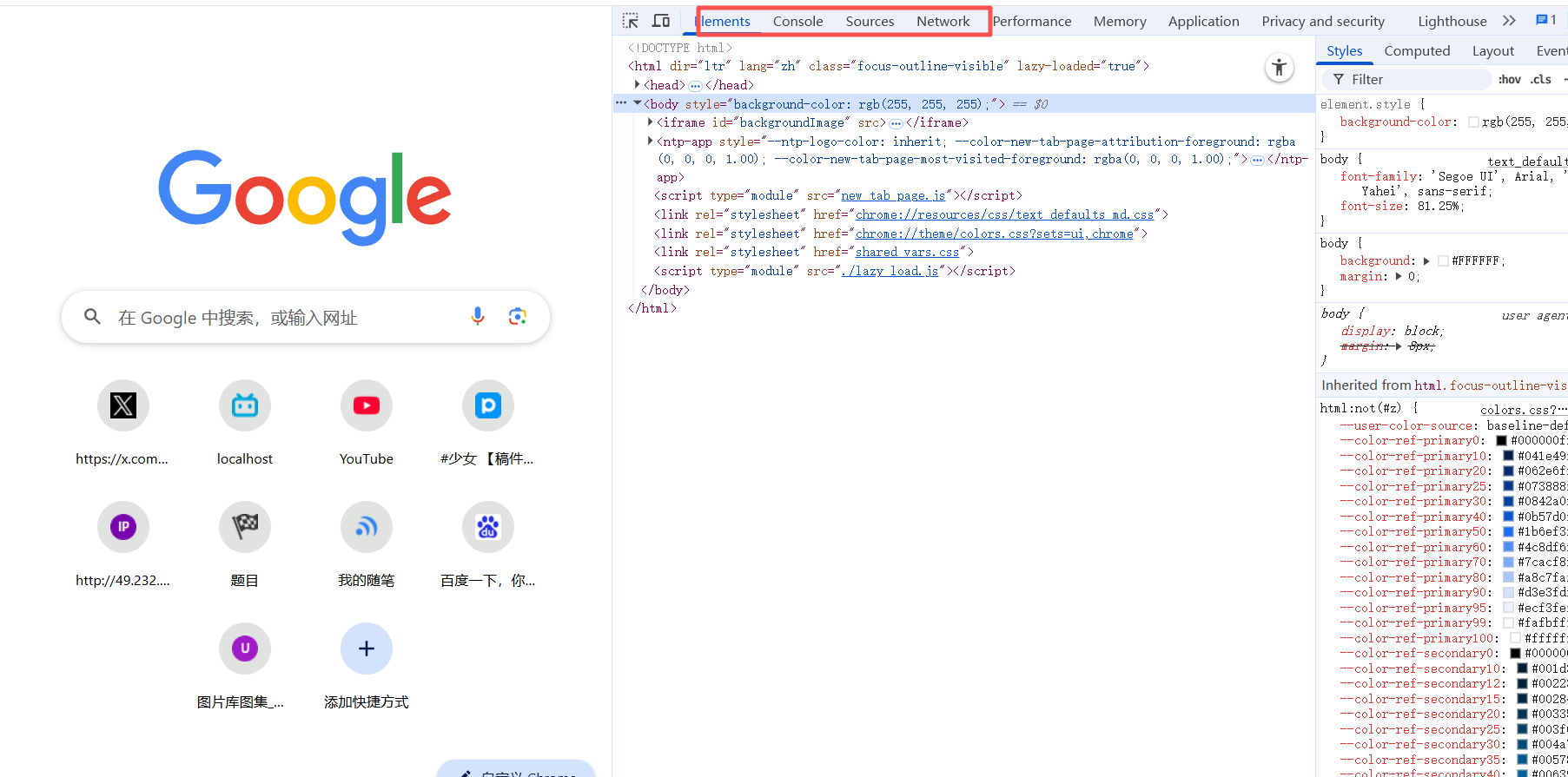Click the Styles filter input field

(1407, 79)
